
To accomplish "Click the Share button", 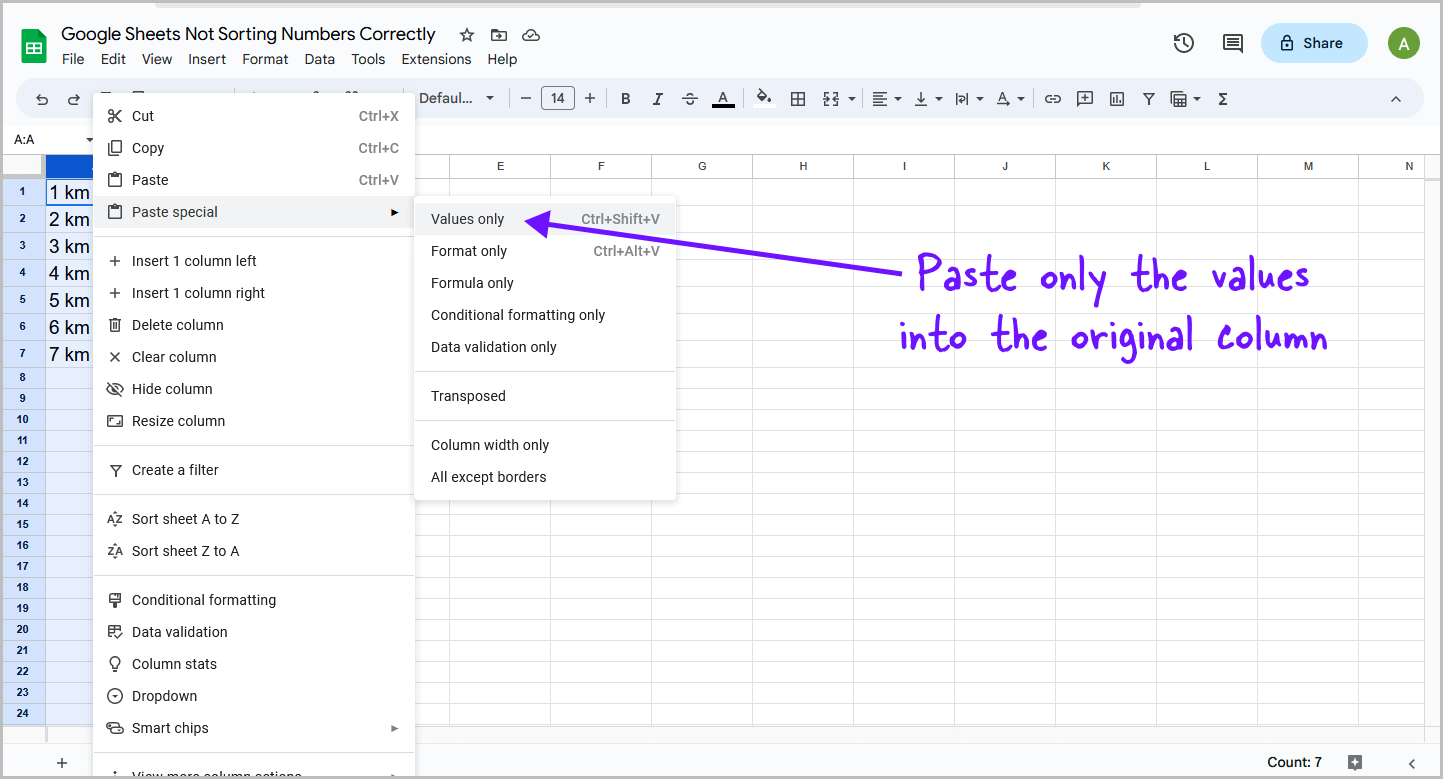I will pos(1313,43).
